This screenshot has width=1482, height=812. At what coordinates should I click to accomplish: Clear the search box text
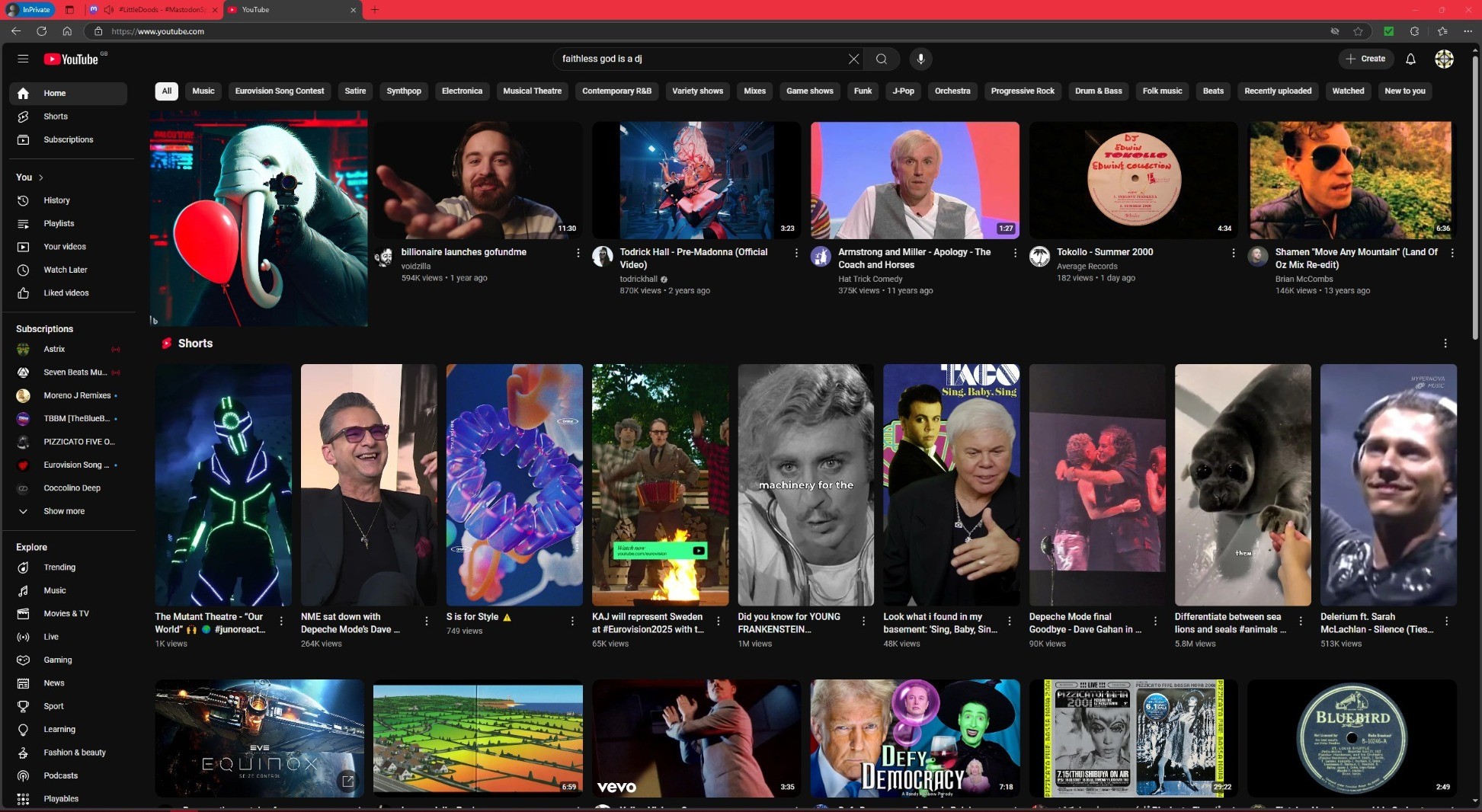click(853, 59)
